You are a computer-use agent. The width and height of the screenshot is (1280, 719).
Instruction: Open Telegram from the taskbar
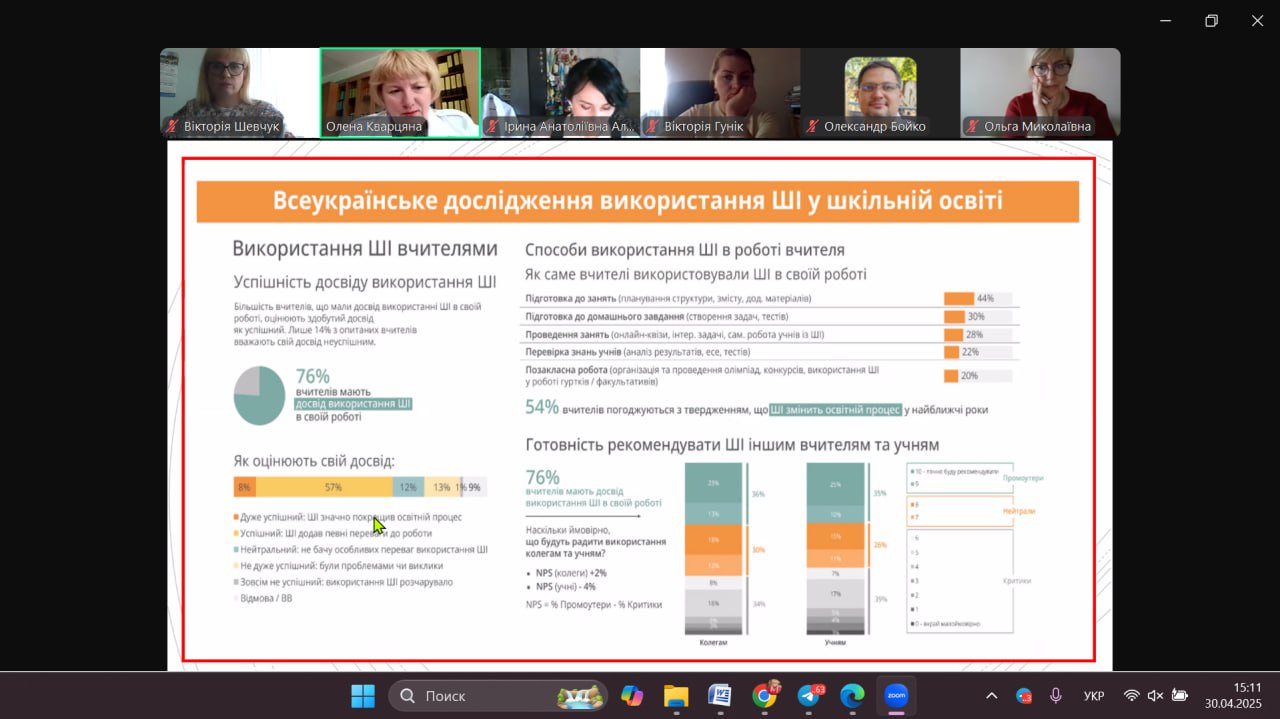pos(808,695)
